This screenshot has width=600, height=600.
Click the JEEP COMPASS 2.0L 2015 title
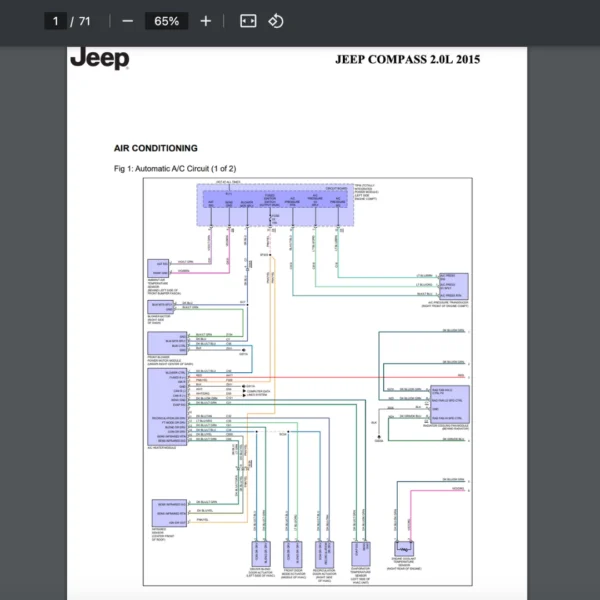407,59
